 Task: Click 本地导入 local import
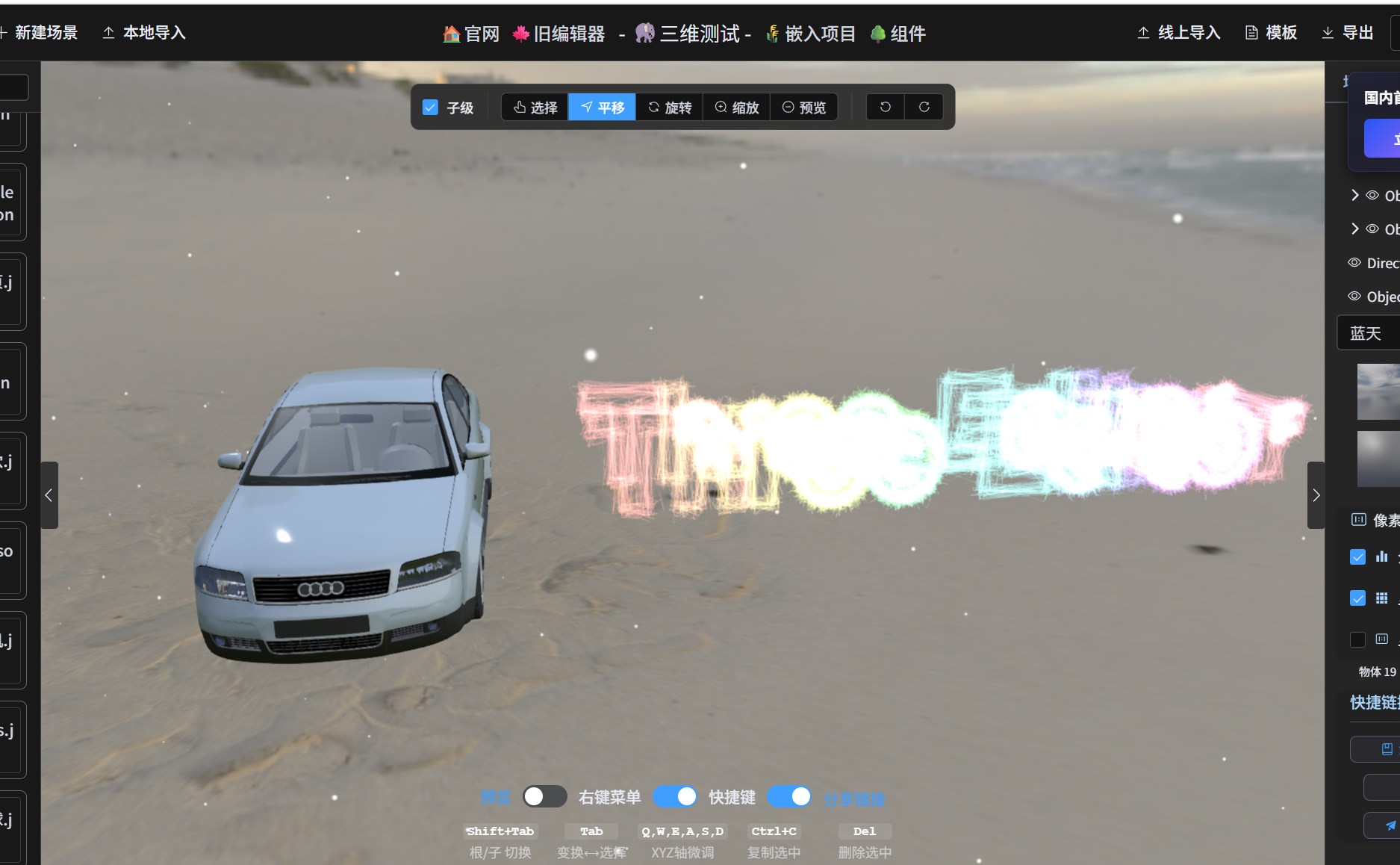click(x=144, y=33)
